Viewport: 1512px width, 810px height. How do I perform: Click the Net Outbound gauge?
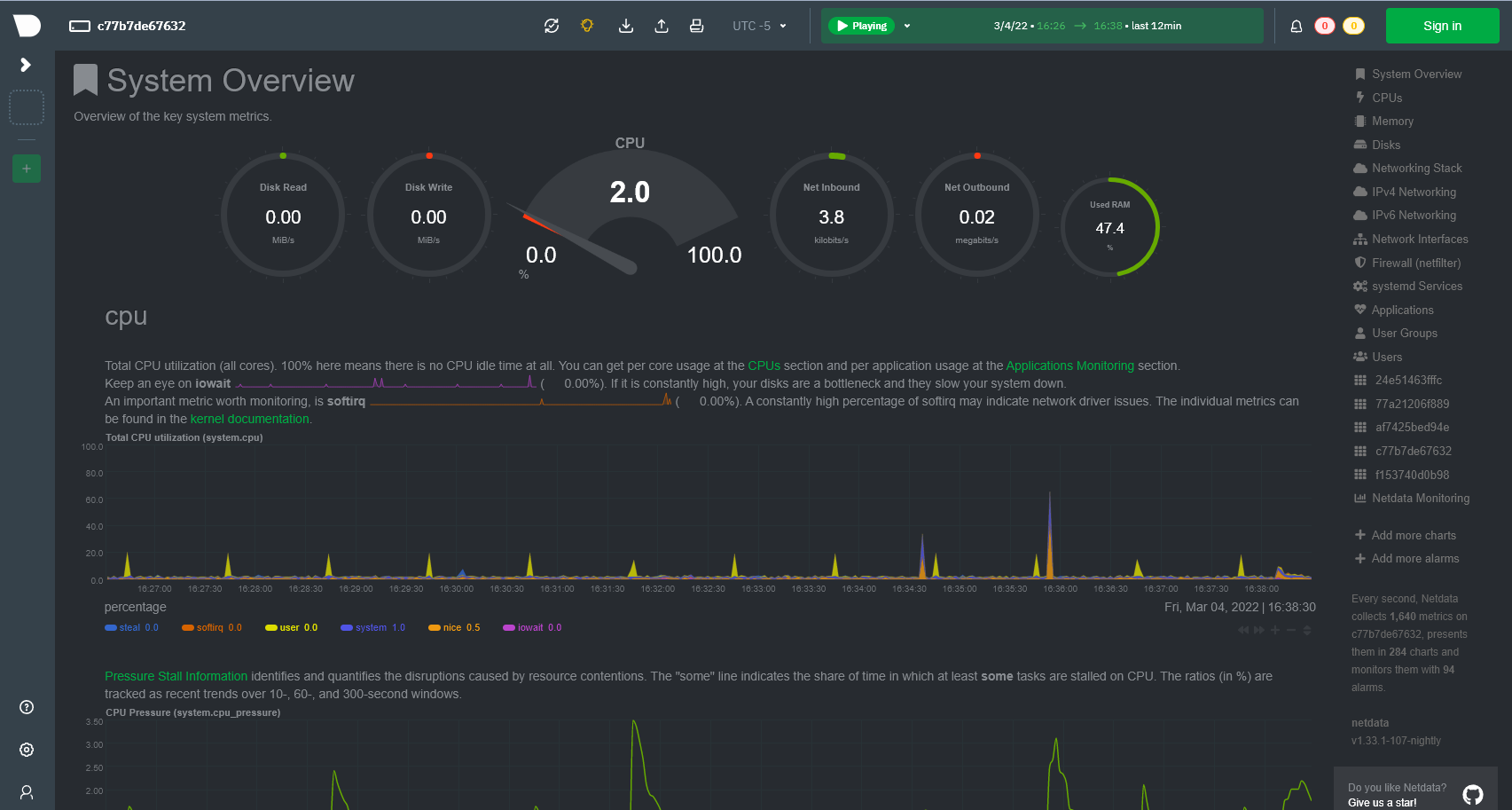tap(977, 215)
